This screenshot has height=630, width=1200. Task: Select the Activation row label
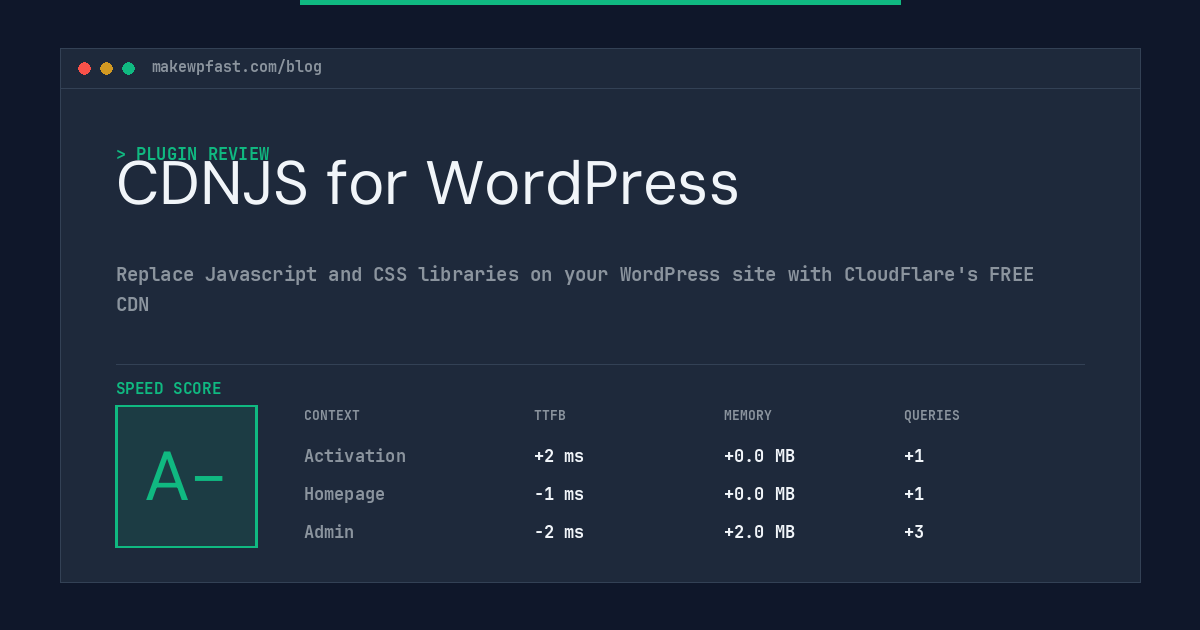coord(355,456)
